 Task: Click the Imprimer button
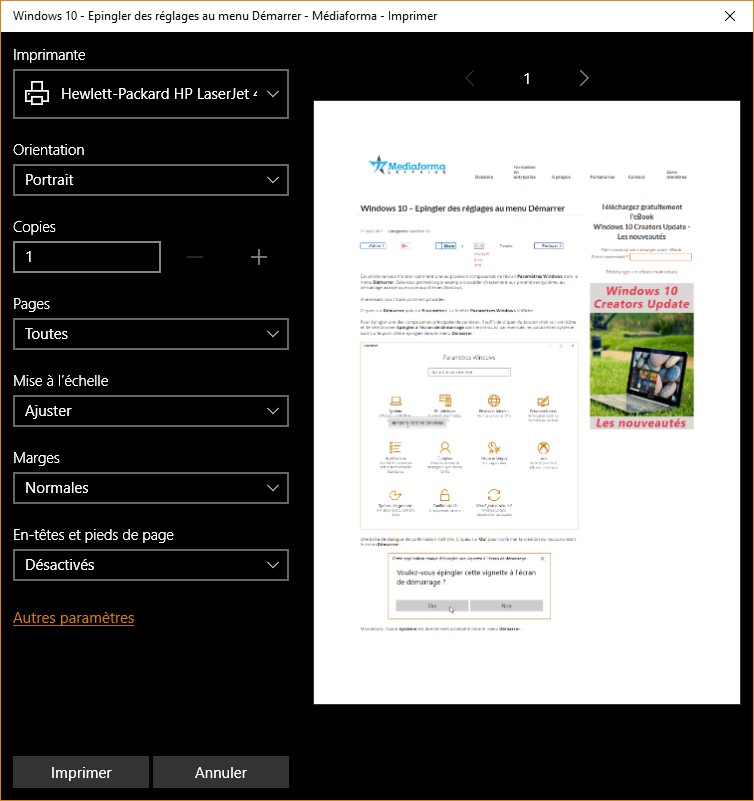(x=81, y=772)
